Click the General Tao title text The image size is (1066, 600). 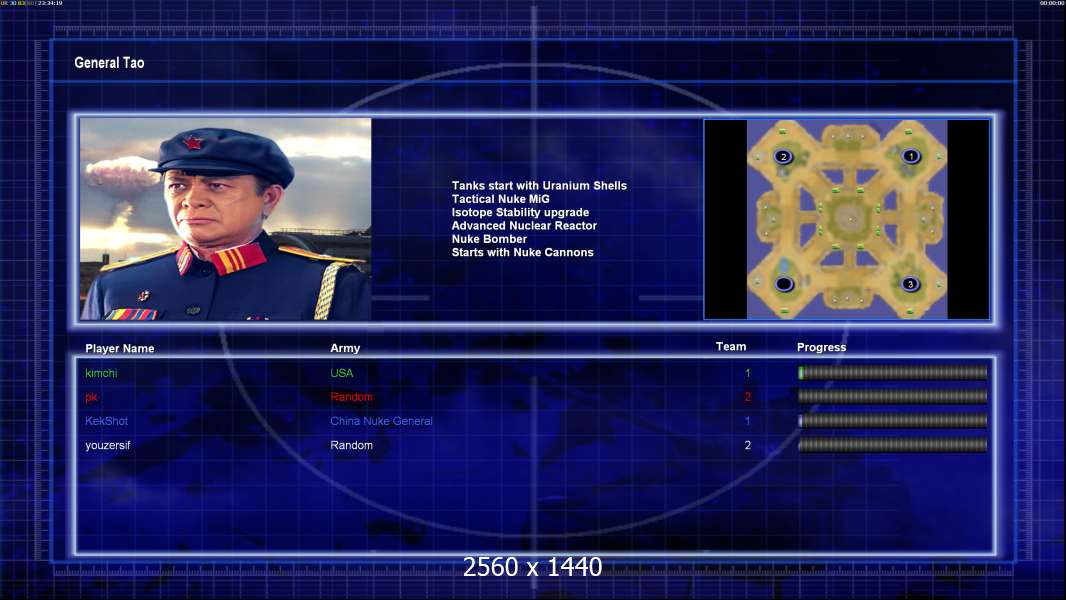[109, 63]
